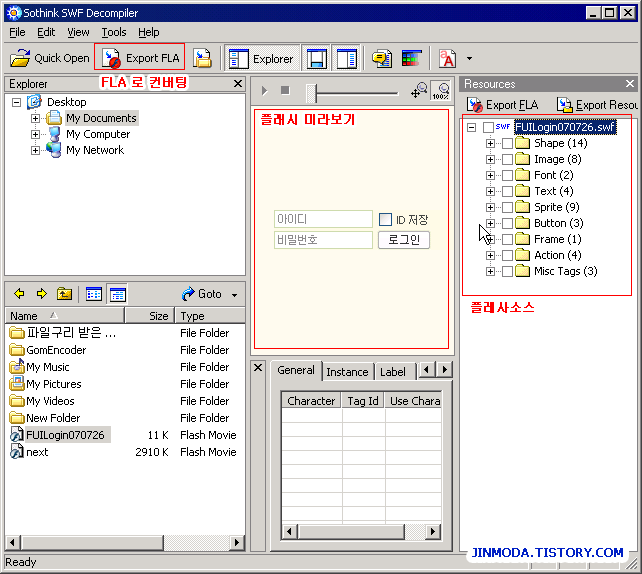This screenshot has height=574, width=642.
Task: Check the Sprite (9) checkbox
Action: click(507, 207)
